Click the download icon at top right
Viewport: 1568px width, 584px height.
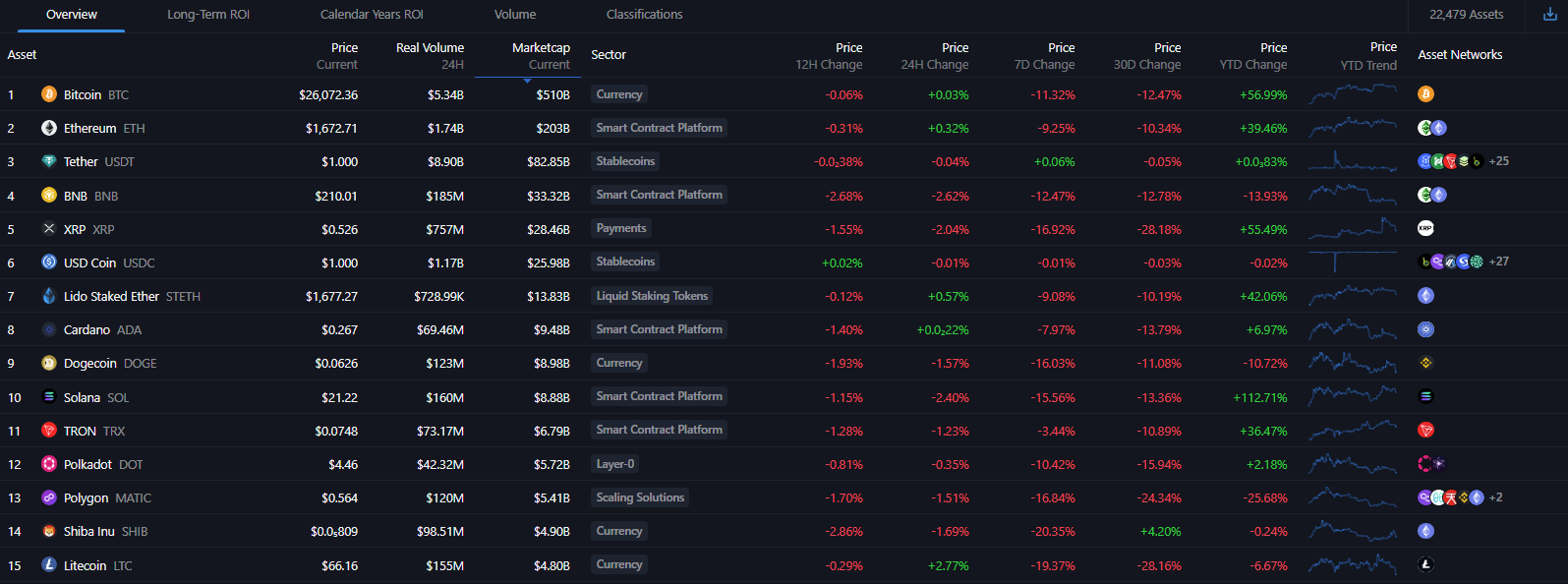coord(1550,15)
